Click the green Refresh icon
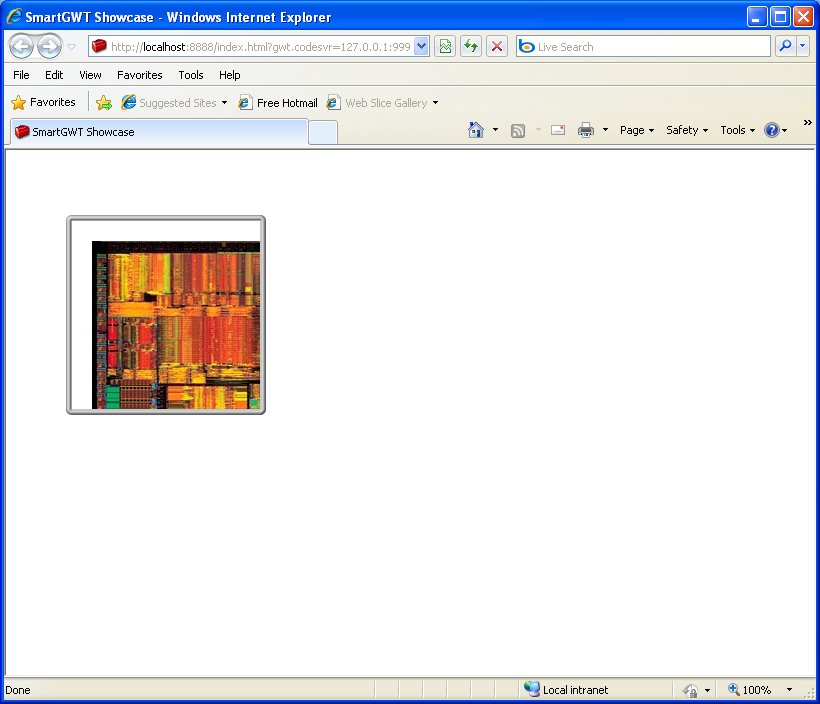This screenshot has width=820, height=704. (471, 47)
